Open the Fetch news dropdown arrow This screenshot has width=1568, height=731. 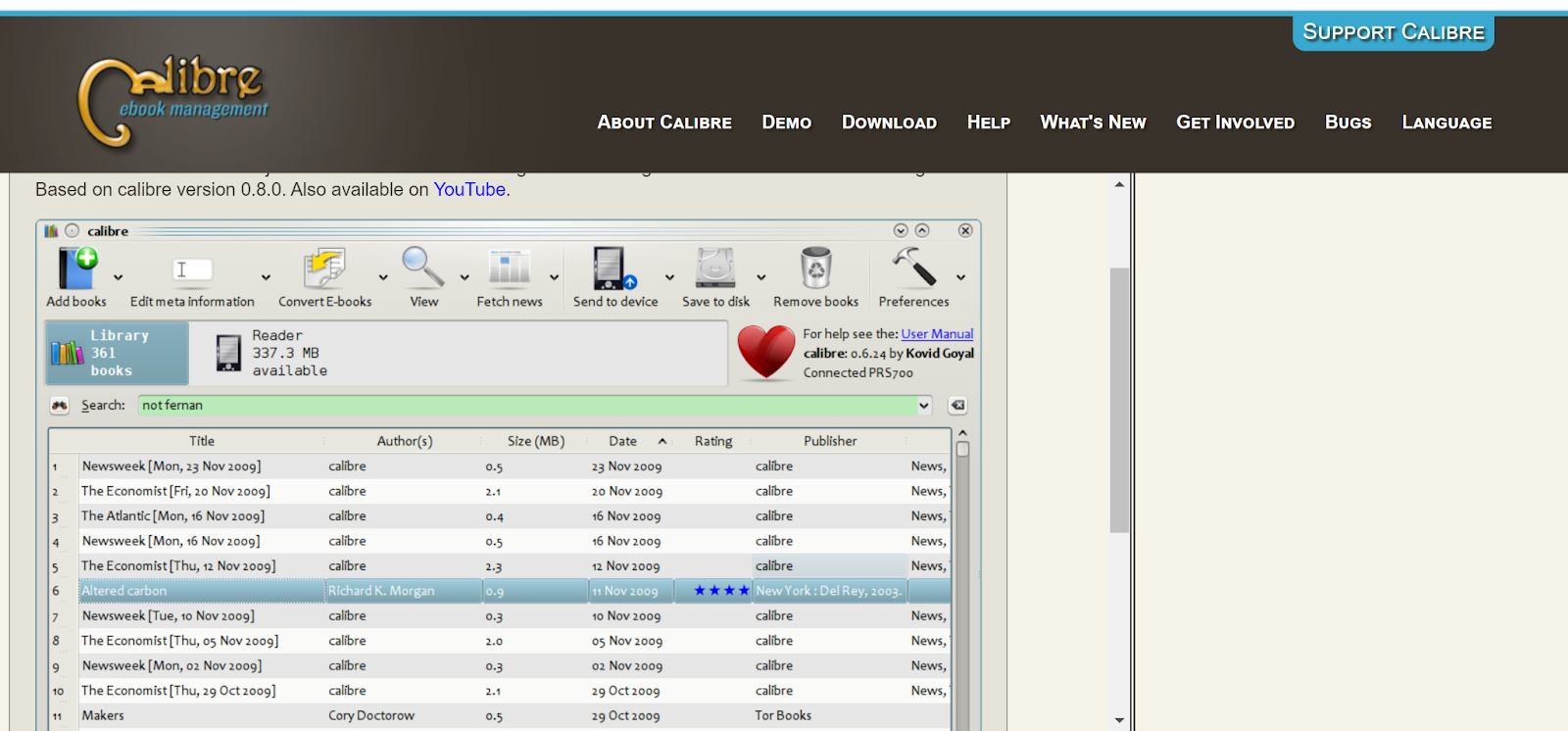pos(554,277)
